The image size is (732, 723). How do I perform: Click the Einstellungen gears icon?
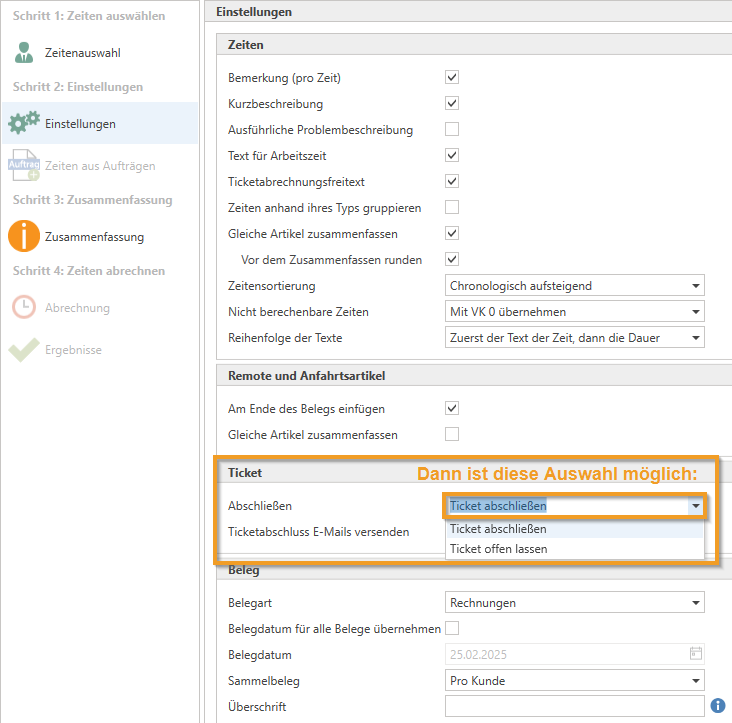pos(24,124)
